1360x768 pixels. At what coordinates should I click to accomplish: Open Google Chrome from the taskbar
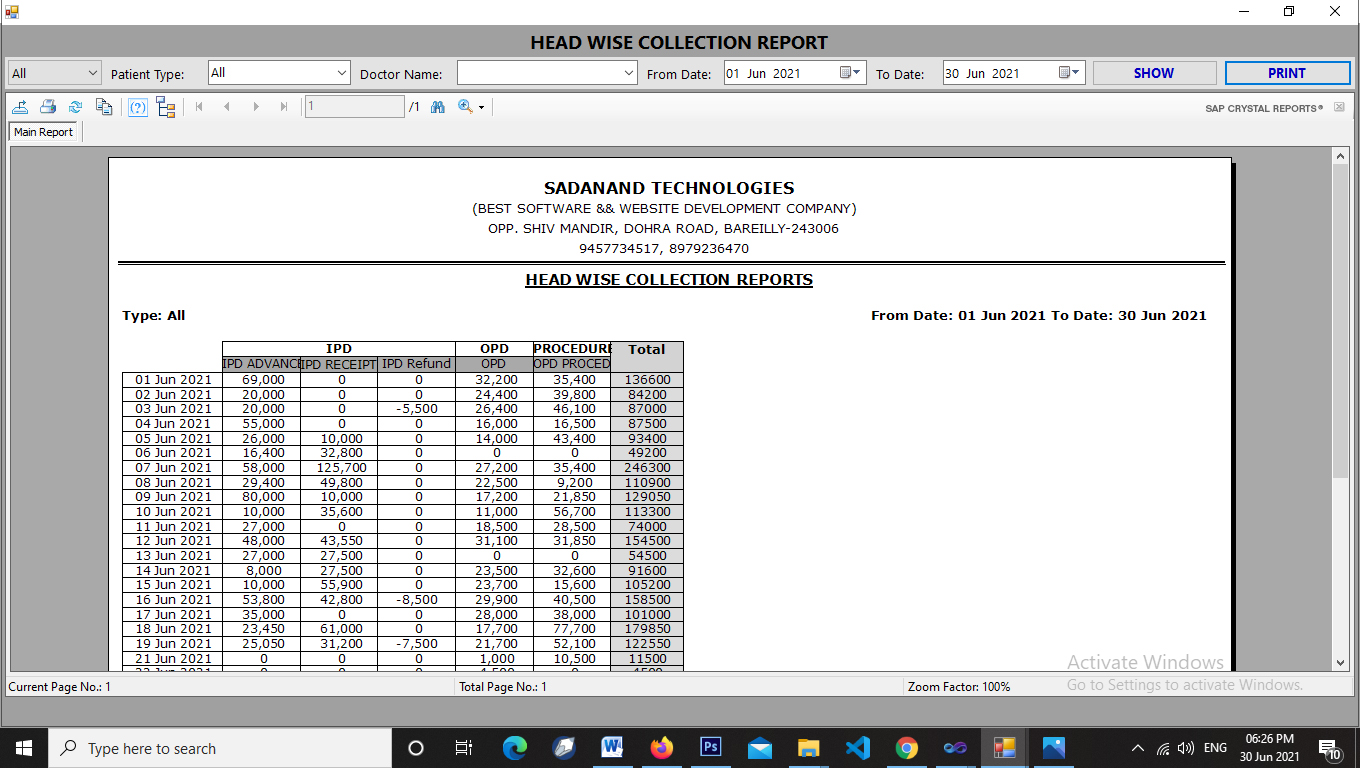pos(907,748)
